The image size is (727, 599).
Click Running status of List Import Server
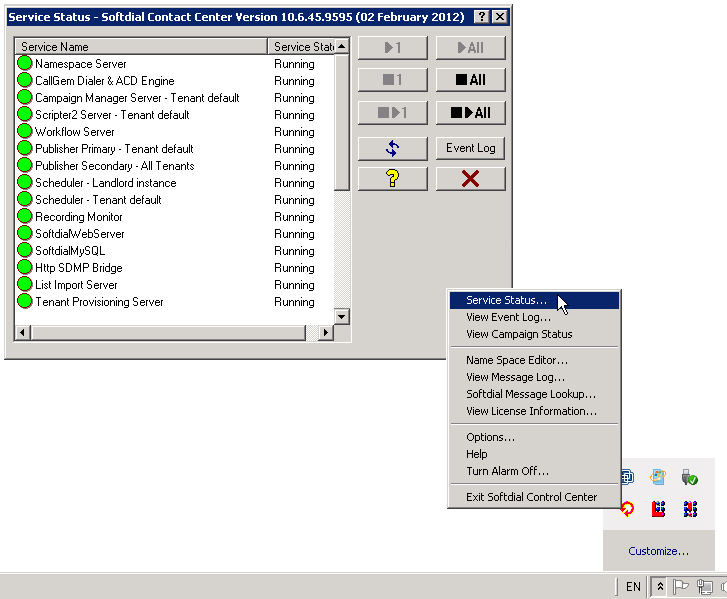pos(294,285)
